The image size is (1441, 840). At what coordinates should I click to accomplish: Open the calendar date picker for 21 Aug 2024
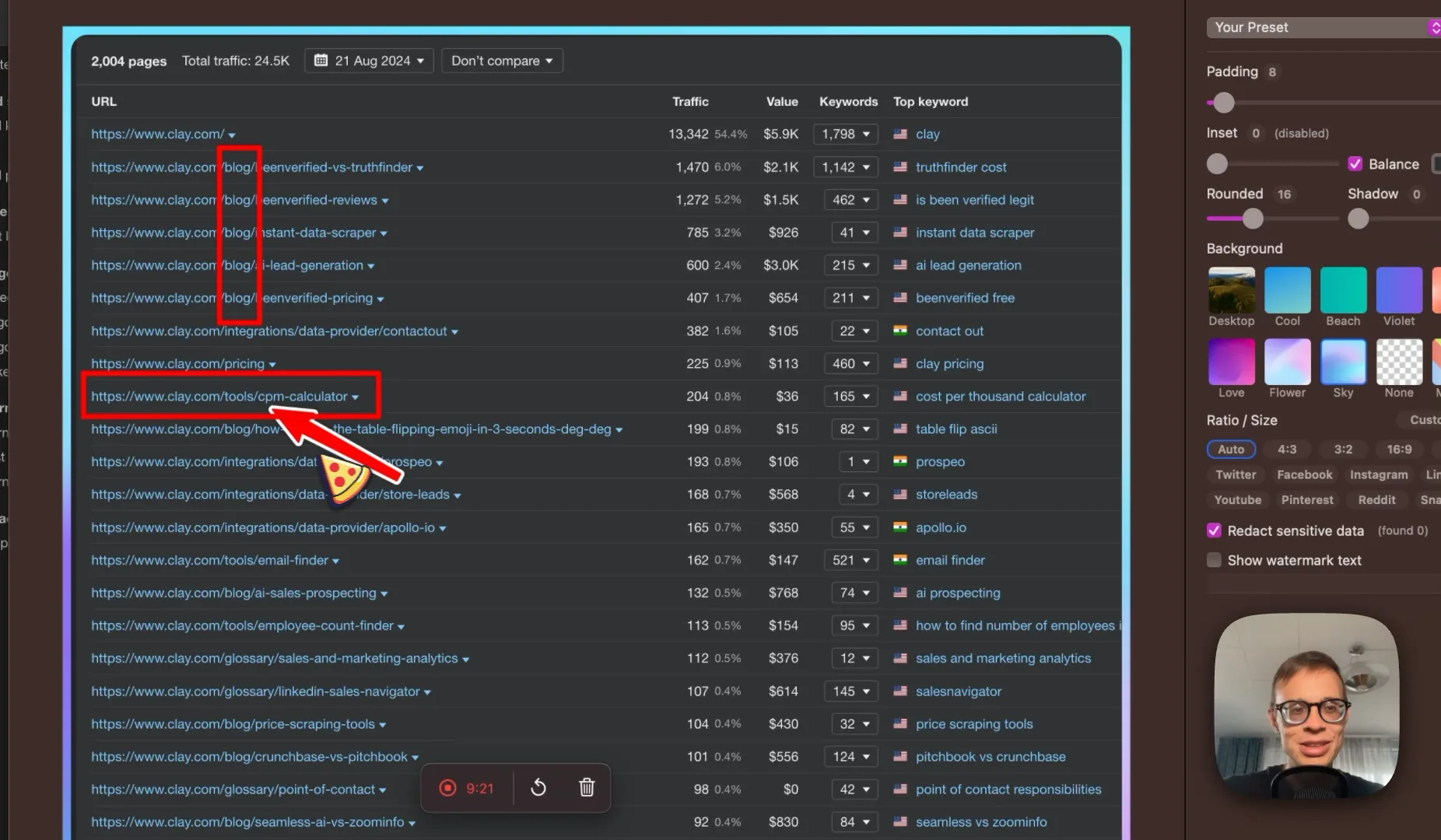(370, 61)
